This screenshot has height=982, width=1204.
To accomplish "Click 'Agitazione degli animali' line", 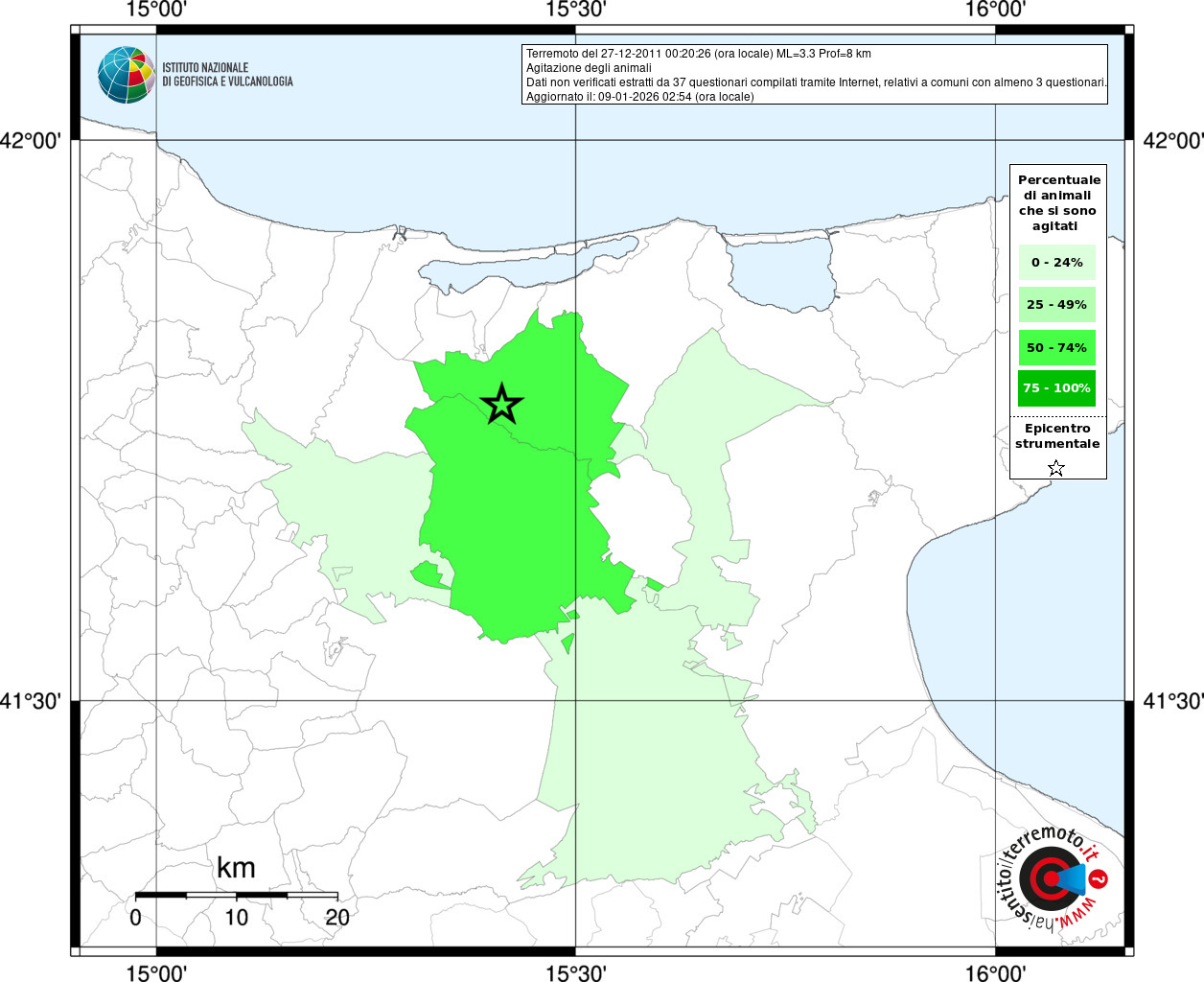I will click(589, 68).
